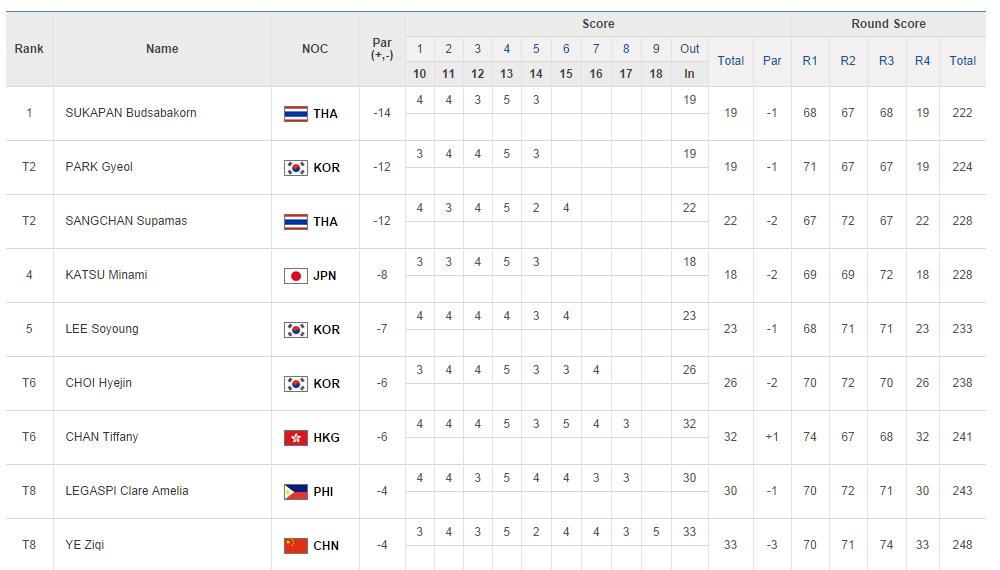Click China flag for YE Ziqi
The width and height of the screenshot is (1000, 570).
(x=295, y=546)
